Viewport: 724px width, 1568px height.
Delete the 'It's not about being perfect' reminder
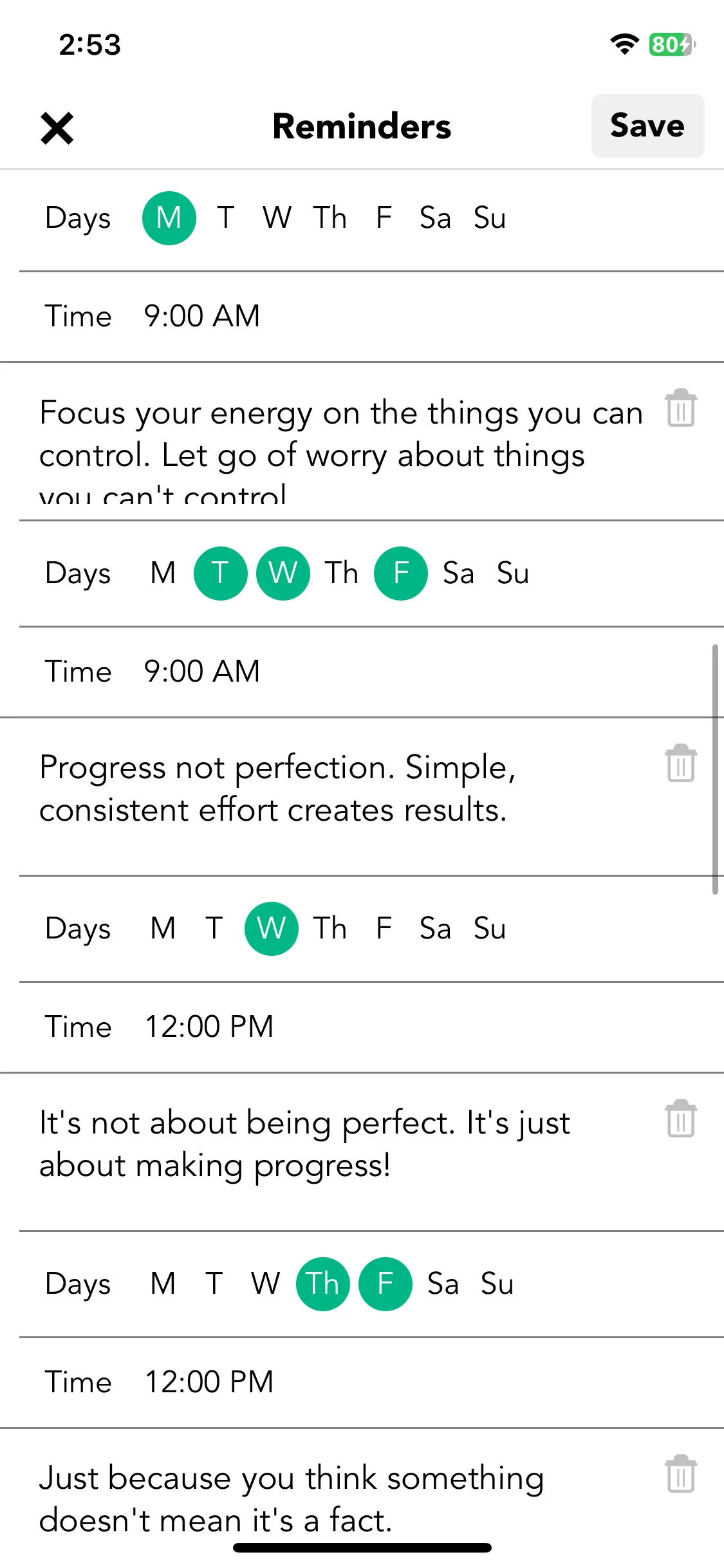680,1119
